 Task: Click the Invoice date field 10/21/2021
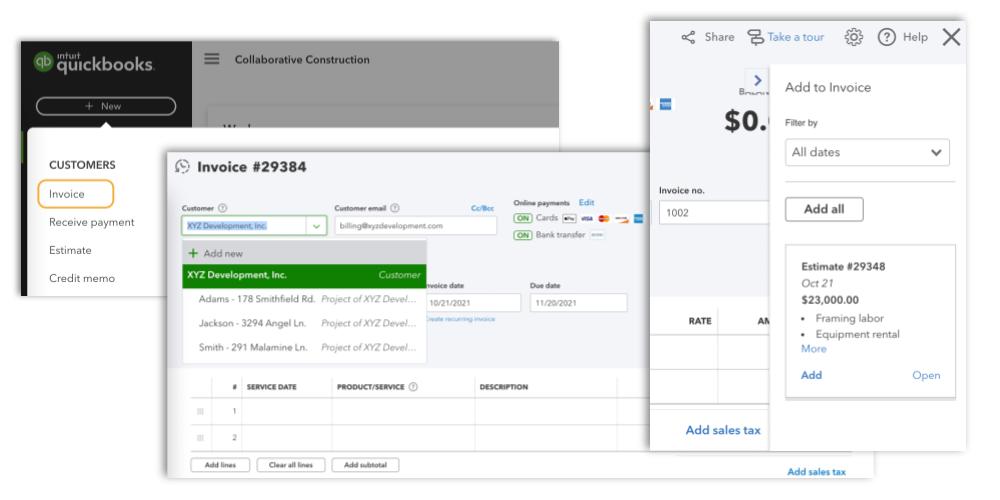(473, 303)
